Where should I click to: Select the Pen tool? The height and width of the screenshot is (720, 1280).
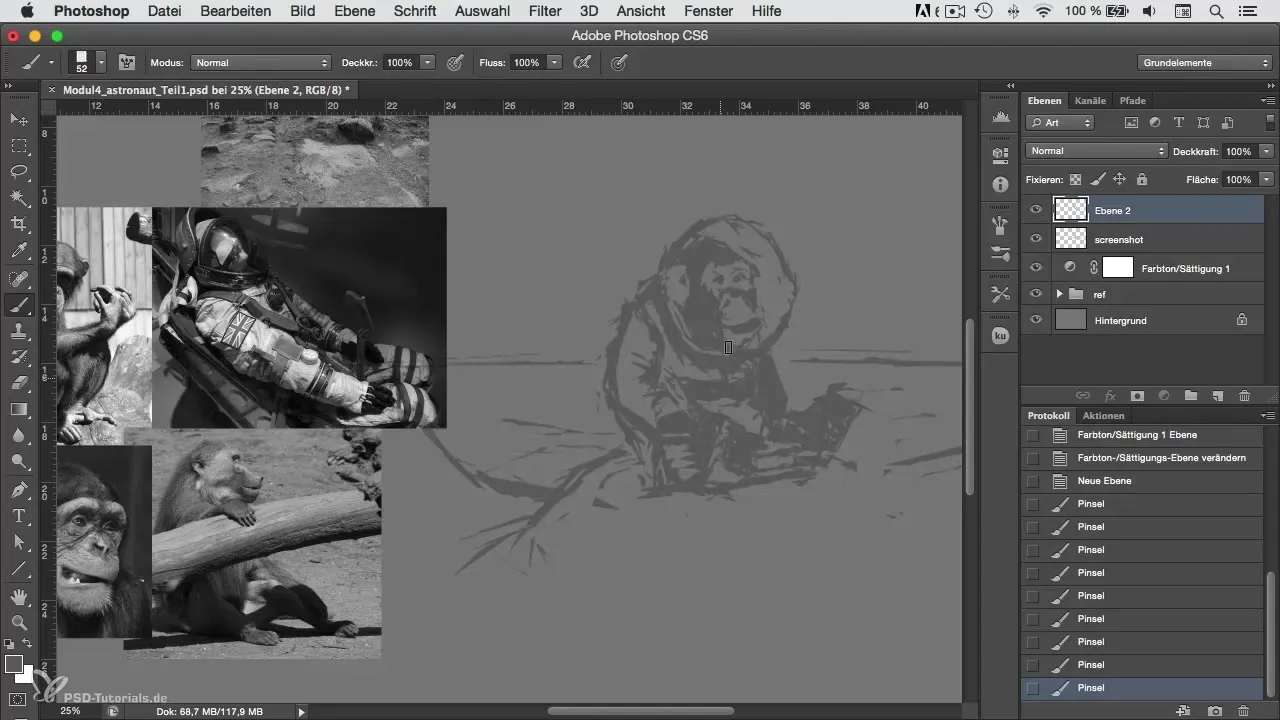pos(19,490)
